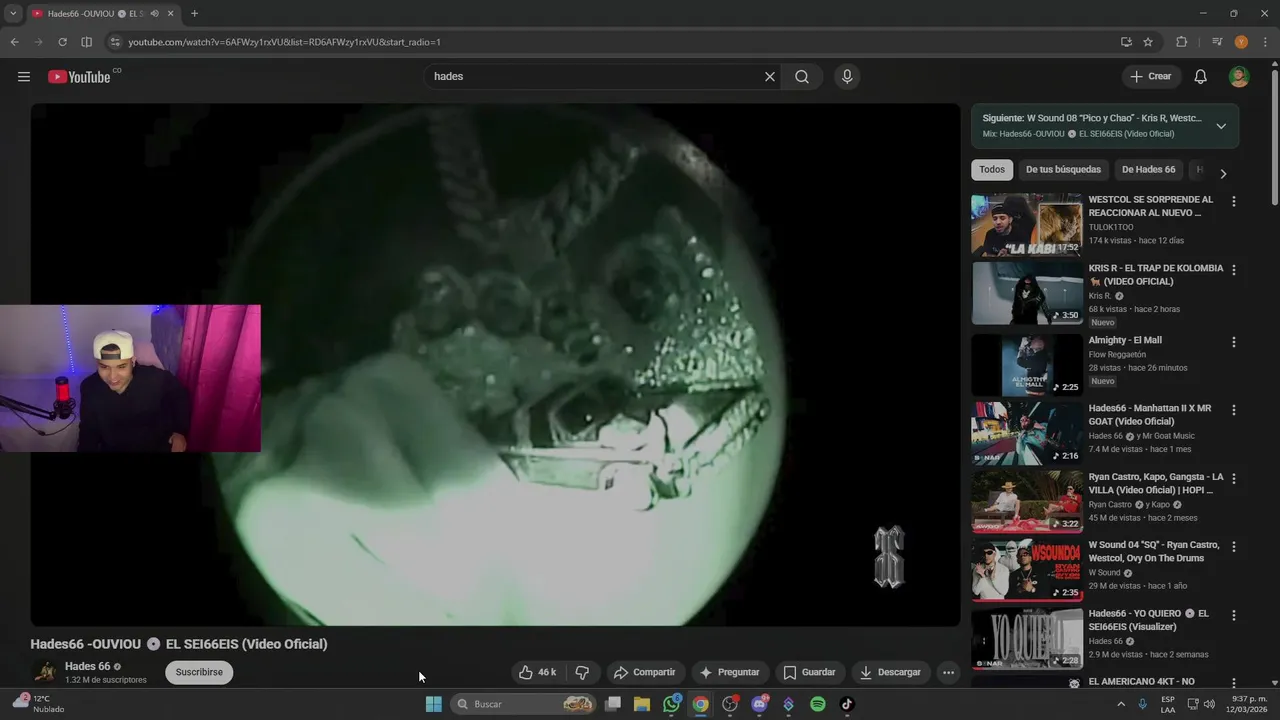Go back in browser history

click(14, 42)
